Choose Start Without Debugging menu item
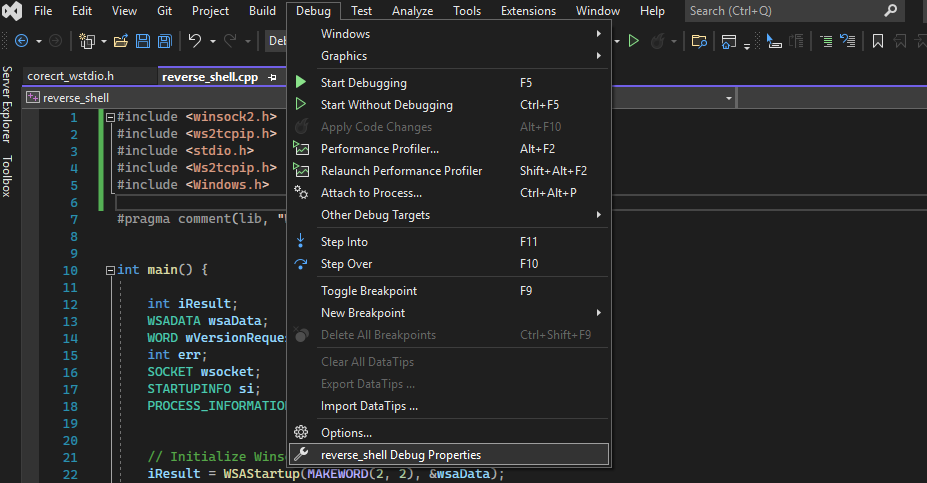 point(449,105)
